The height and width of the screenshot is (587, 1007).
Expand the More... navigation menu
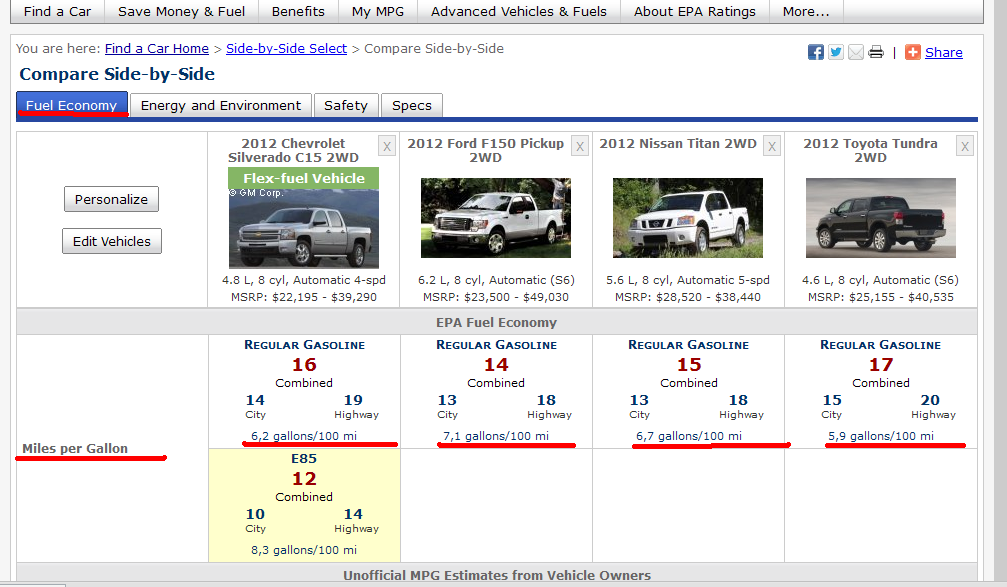point(806,11)
